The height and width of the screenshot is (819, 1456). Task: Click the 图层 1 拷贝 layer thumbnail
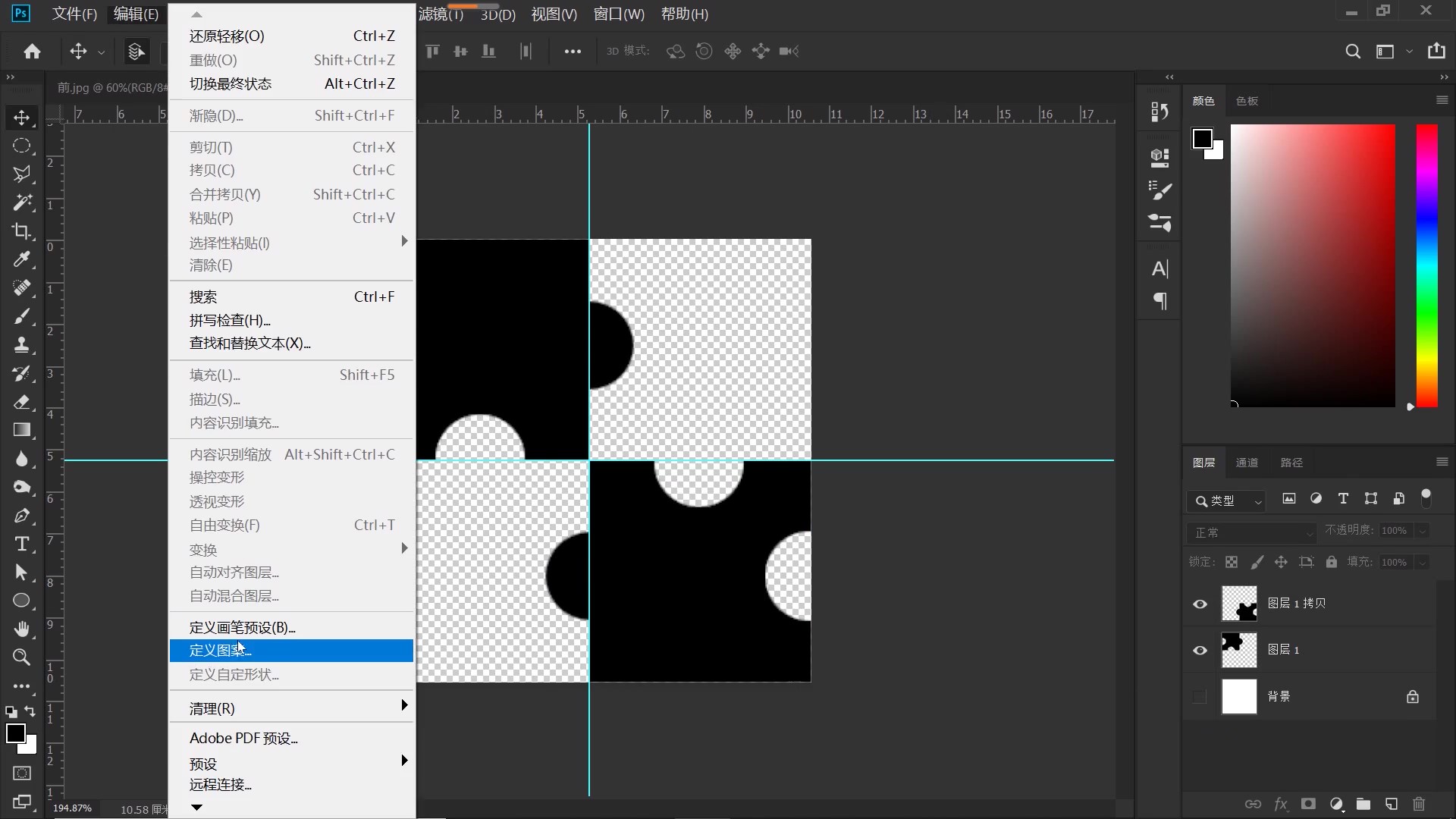(1239, 604)
